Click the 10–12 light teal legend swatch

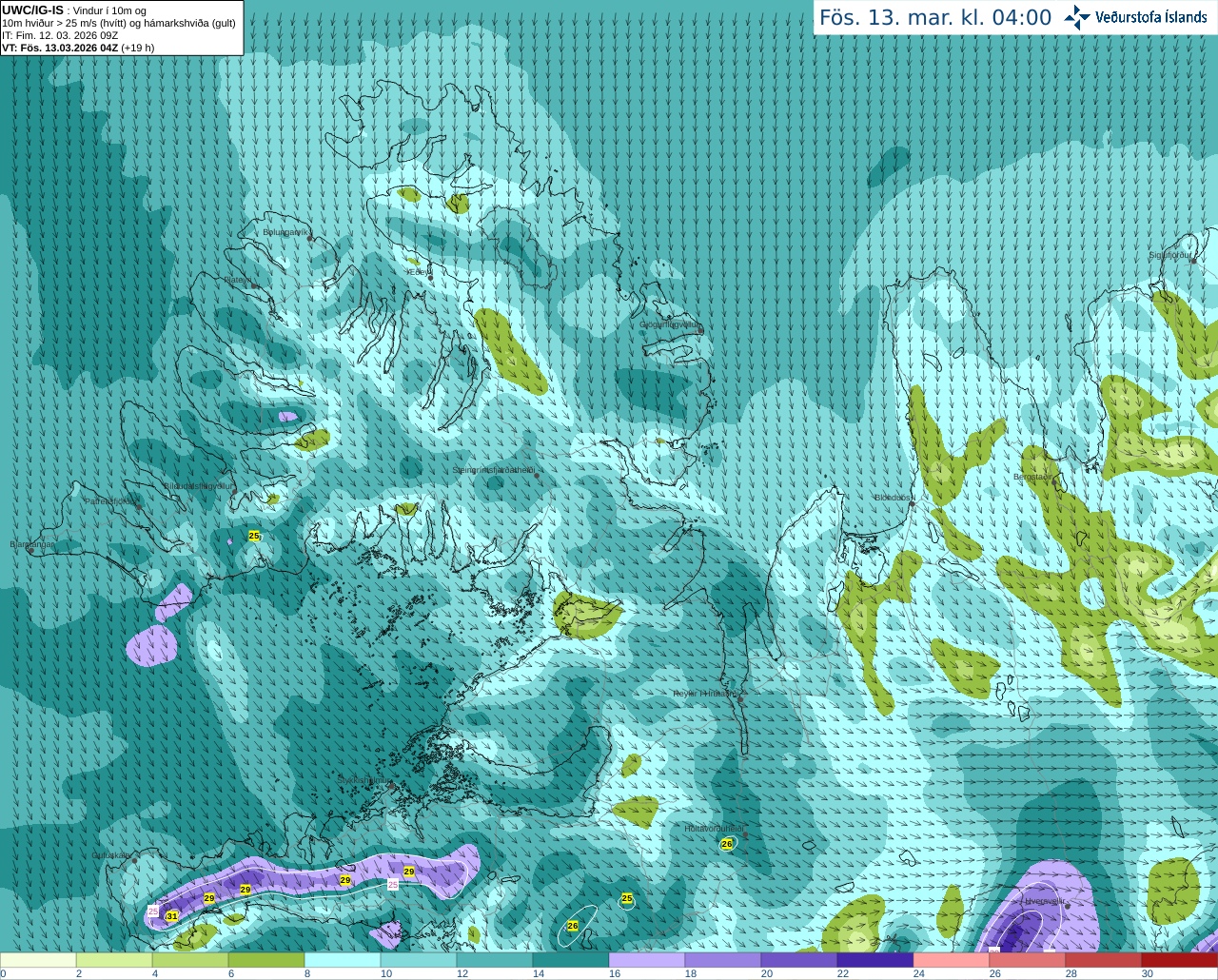419,960
